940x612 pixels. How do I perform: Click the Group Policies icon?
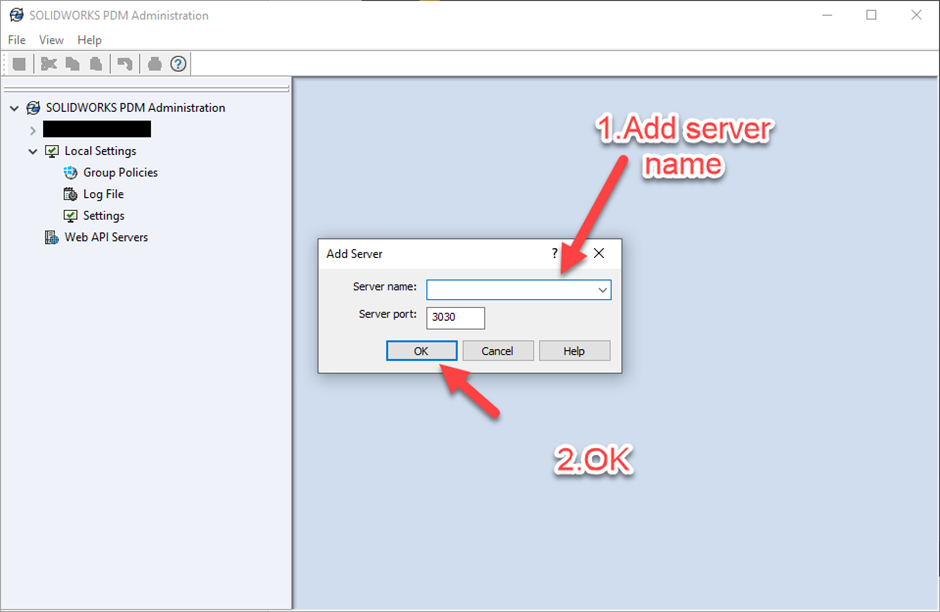[71, 173]
